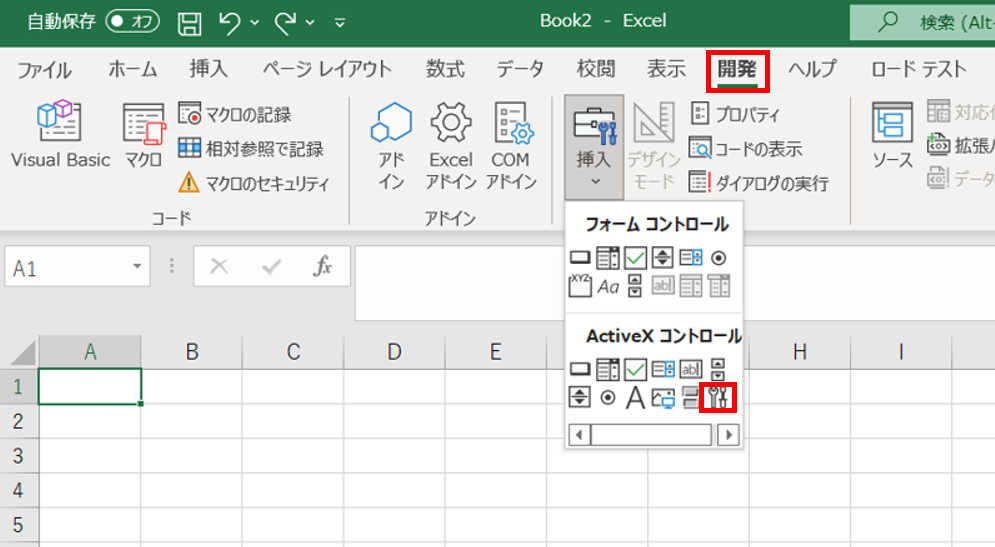Open COM アドイン dialog

(x=511, y=146)
